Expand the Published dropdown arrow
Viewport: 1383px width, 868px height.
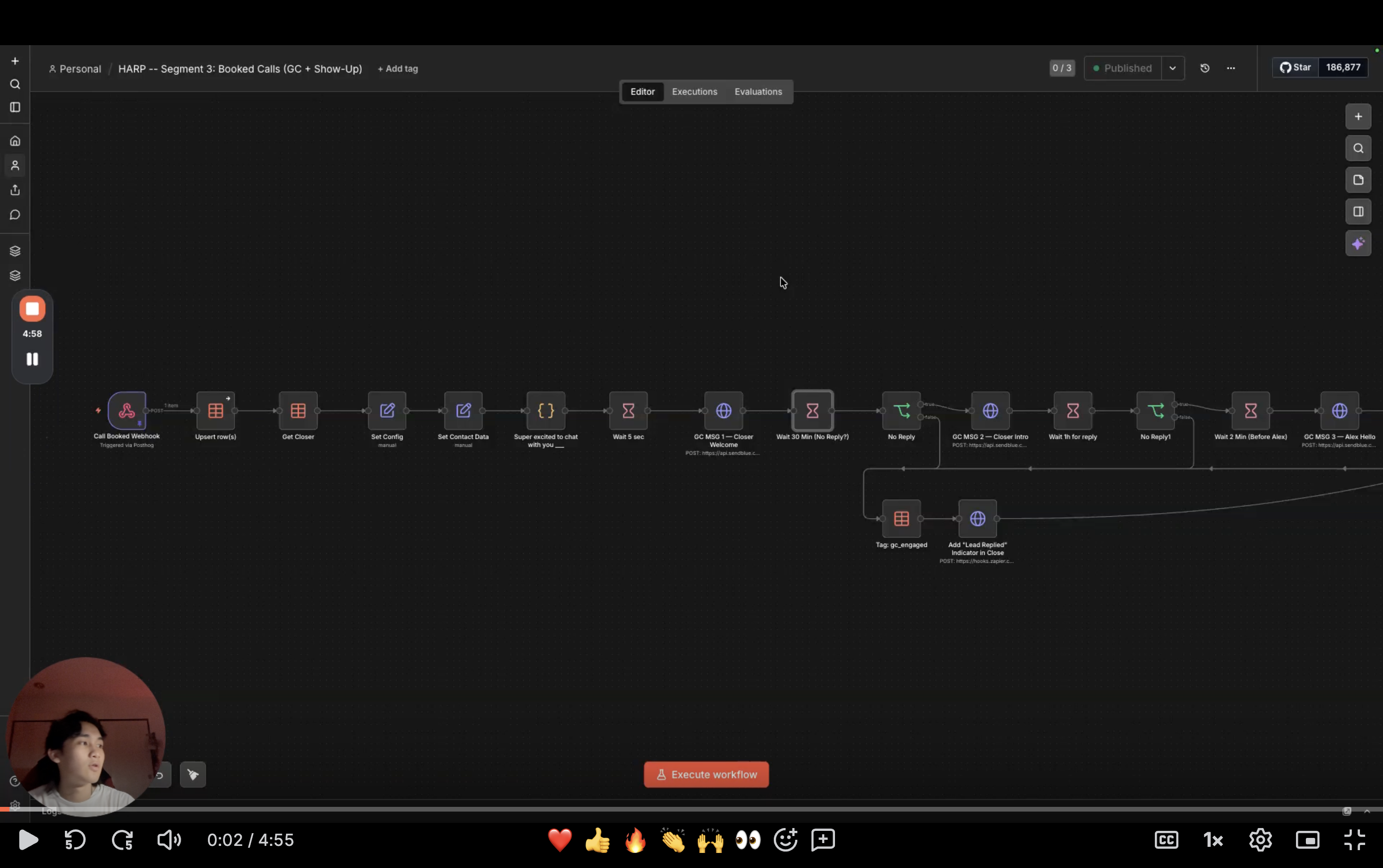tap(1172, 68)
